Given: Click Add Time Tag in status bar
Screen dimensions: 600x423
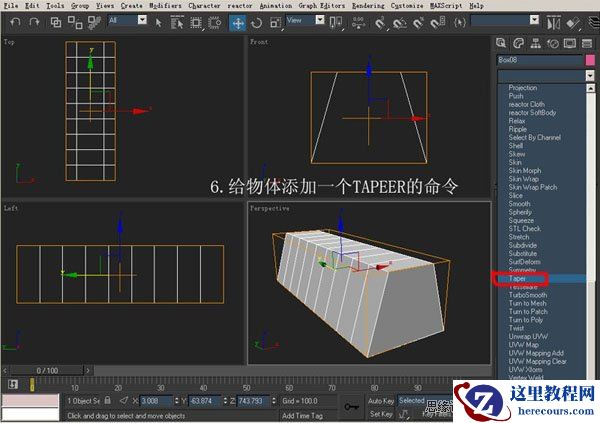Looking at the screenshot, I should pyautogui.click(x=302, y=415).
